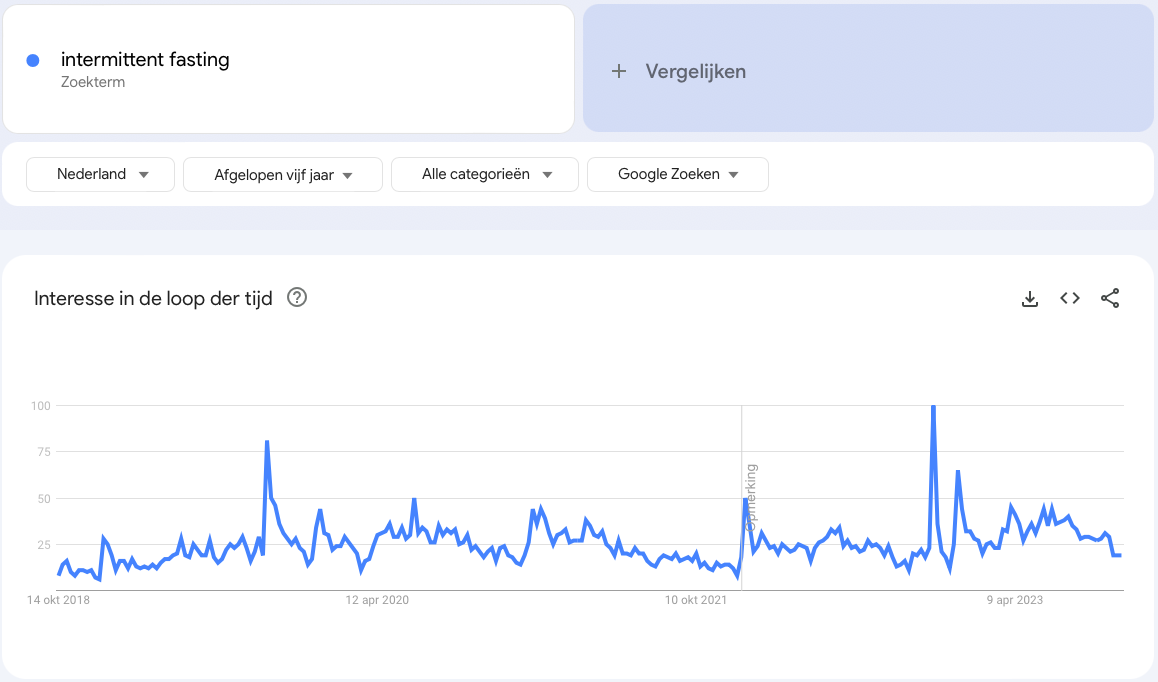Image resolution: width=1158 pixels, height=682 pixels.
Task: Download the trends data
Action: pyautogui.click(x=1029, y=298)
